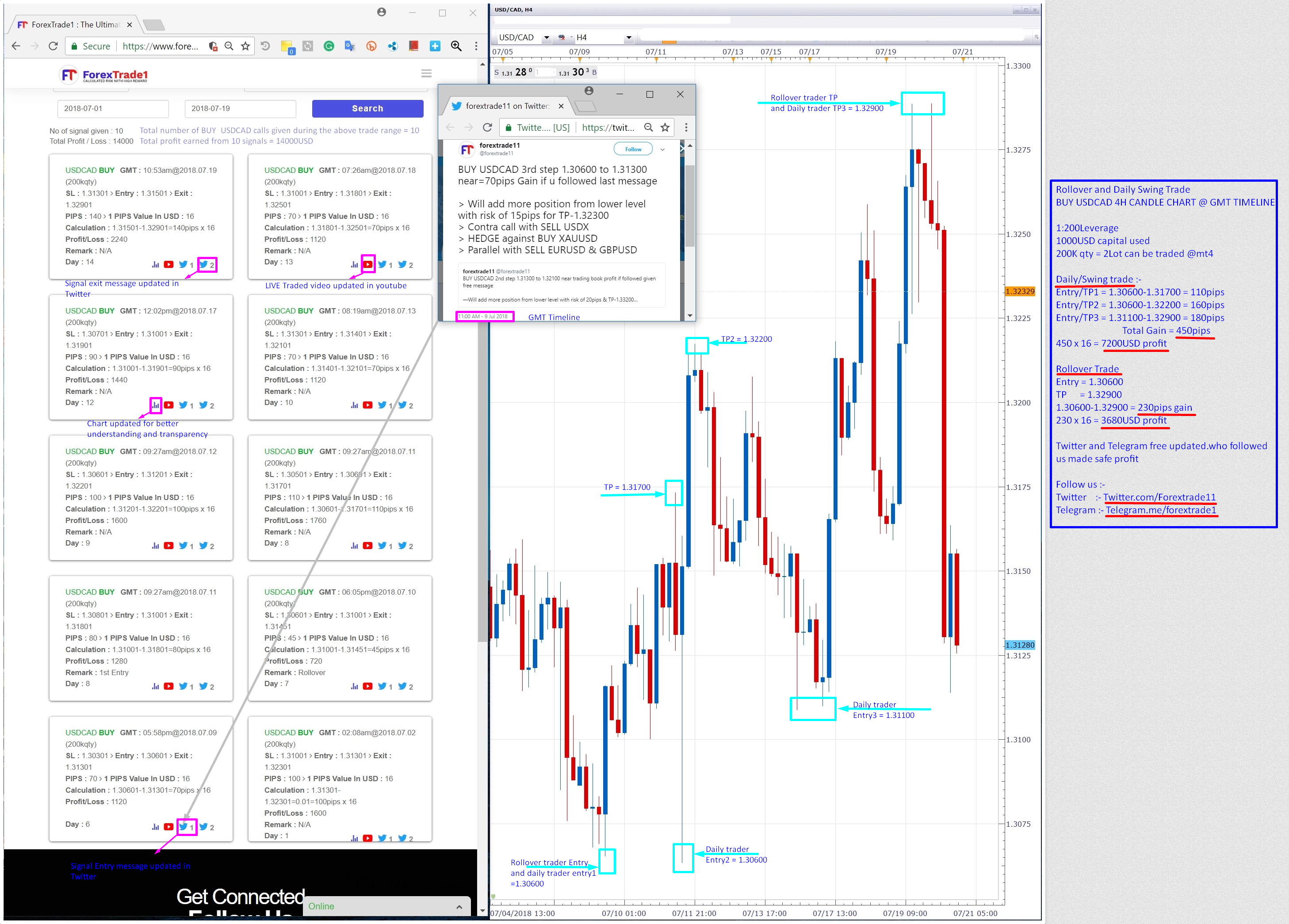Screen dimensions: 1289x924
Task: Click the ForexTrade1 address bar URL
Action: coord(161,46)
